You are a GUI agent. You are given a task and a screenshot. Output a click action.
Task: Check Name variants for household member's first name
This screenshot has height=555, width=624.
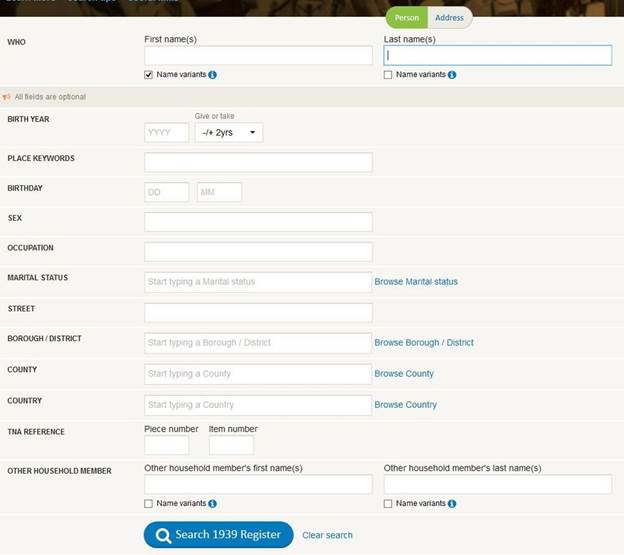[x=148, y=504]
